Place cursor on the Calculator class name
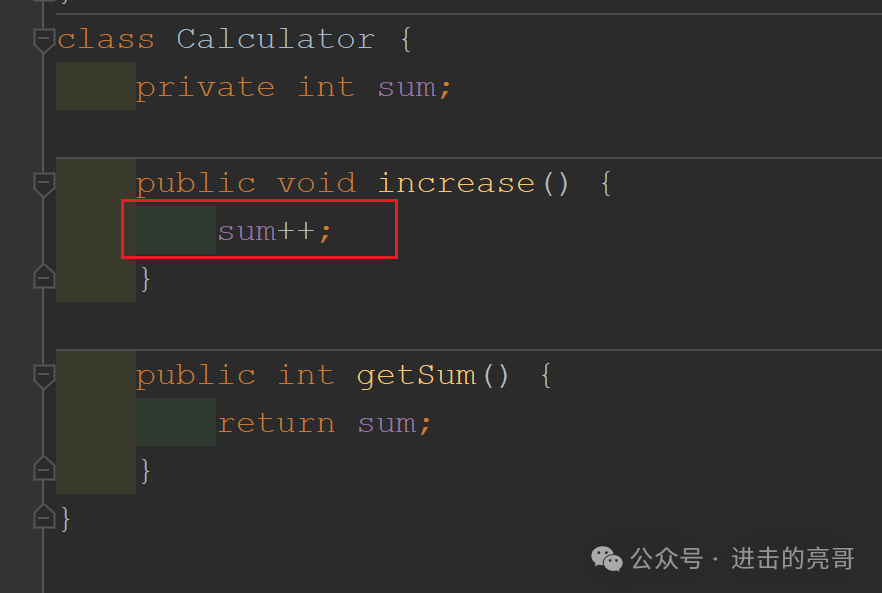882x593 pixels. coord(275,39)
